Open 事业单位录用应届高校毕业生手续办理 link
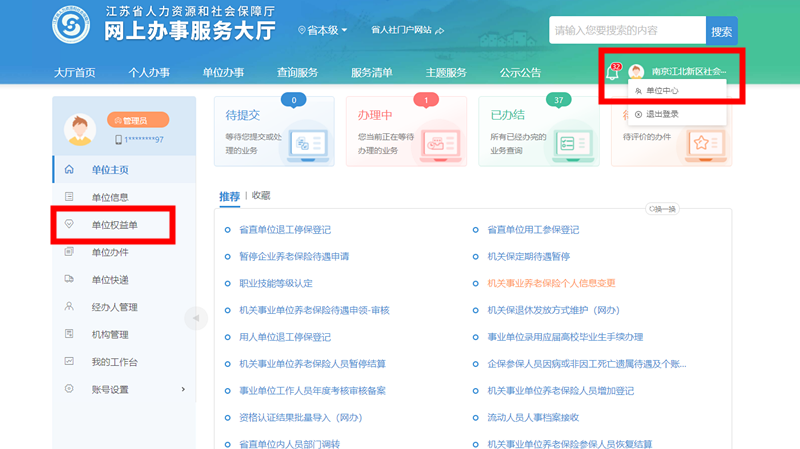The width and height of the screenshot is (800, 449). [565, 337]
